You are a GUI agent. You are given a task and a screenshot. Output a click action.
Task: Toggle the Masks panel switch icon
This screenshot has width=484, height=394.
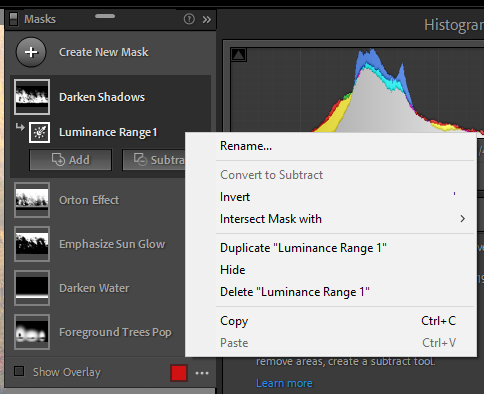(14, 19)
